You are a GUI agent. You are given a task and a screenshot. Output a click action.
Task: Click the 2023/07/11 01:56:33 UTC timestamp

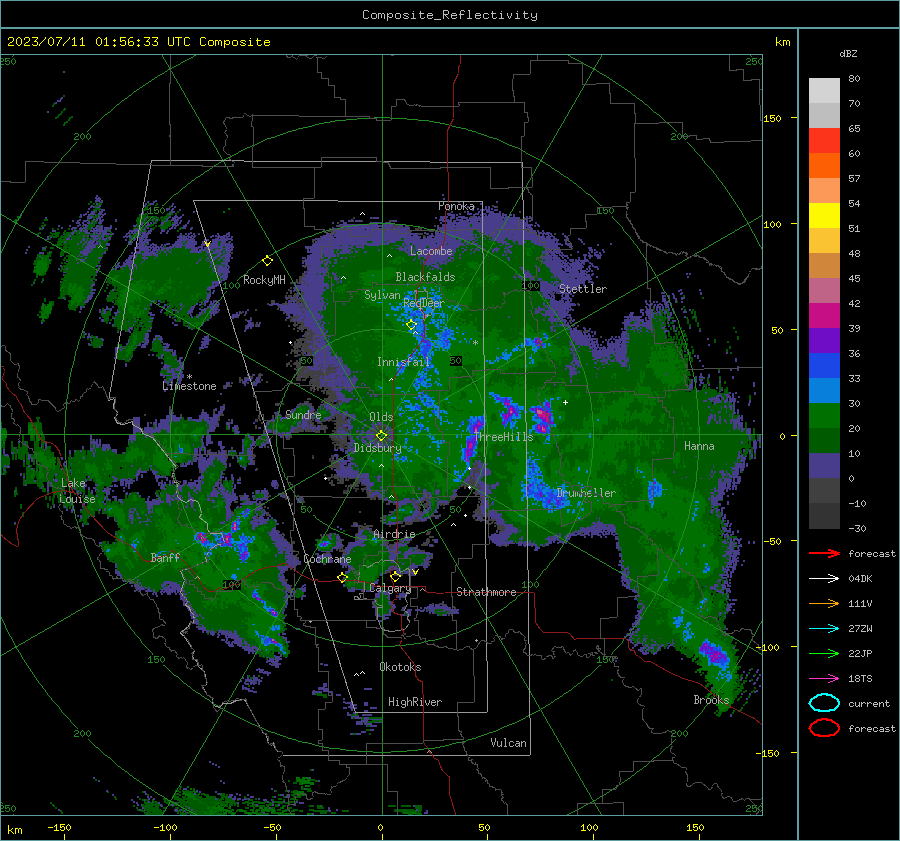click(98, 42)
